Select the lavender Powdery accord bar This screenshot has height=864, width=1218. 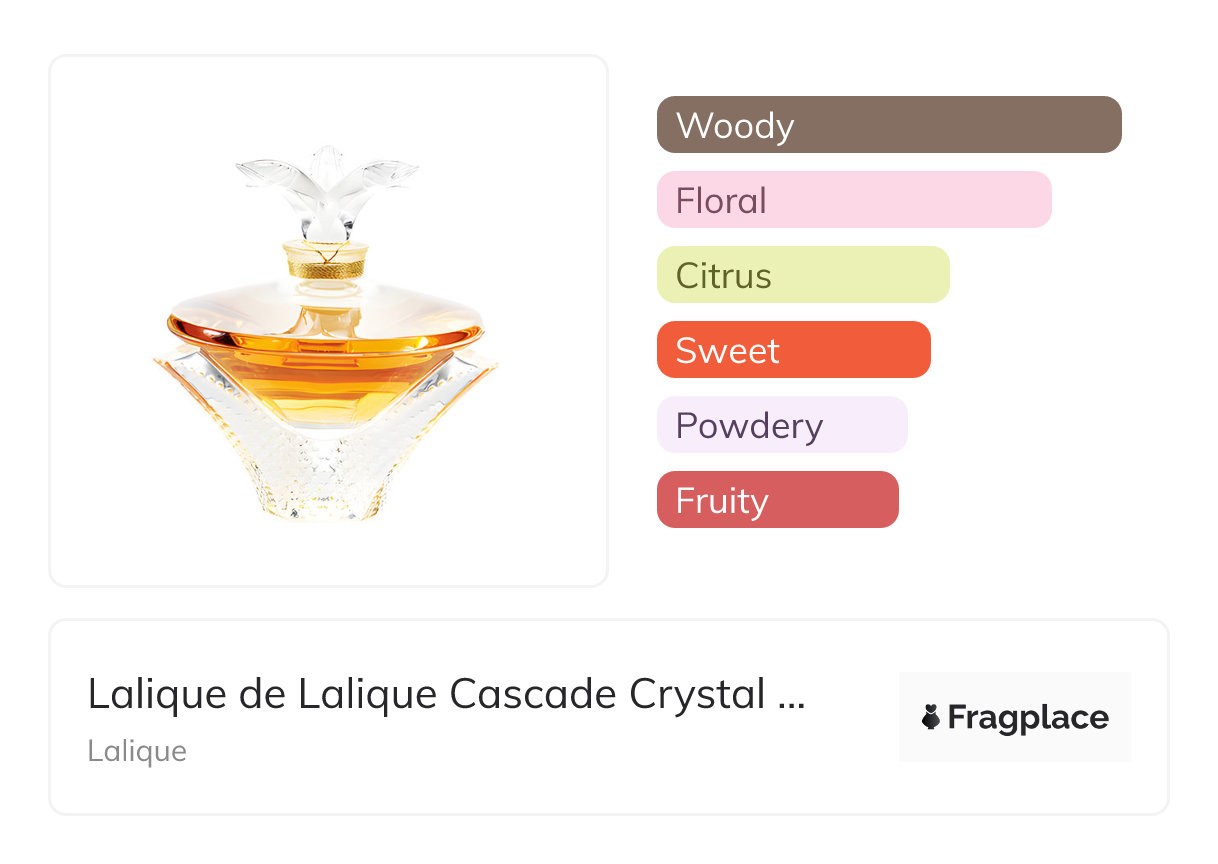pyautogui.click(x=781, y=425)
